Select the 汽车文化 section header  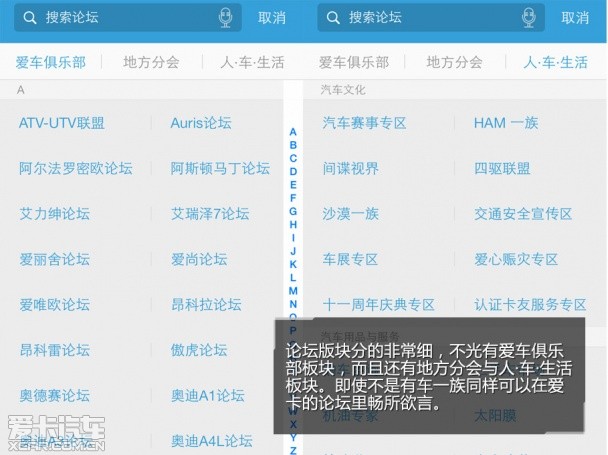click(x=343, y=90)
